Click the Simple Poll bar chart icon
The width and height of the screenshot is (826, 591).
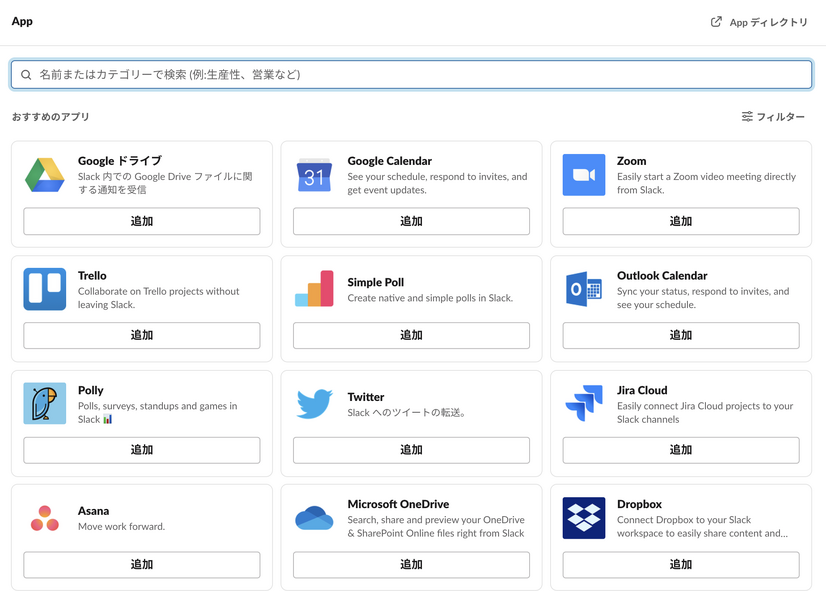click(314, 289)
